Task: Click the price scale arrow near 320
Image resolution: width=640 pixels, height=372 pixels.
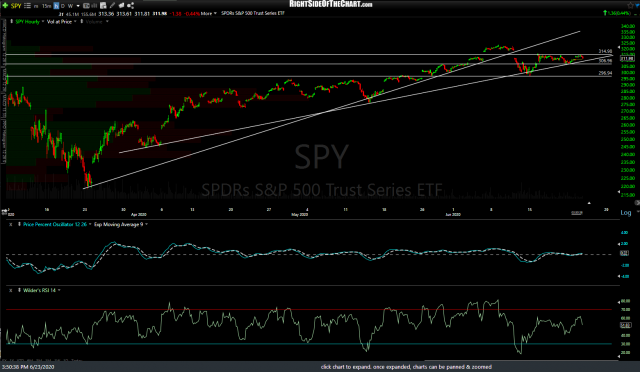Action: pos(619,47)
